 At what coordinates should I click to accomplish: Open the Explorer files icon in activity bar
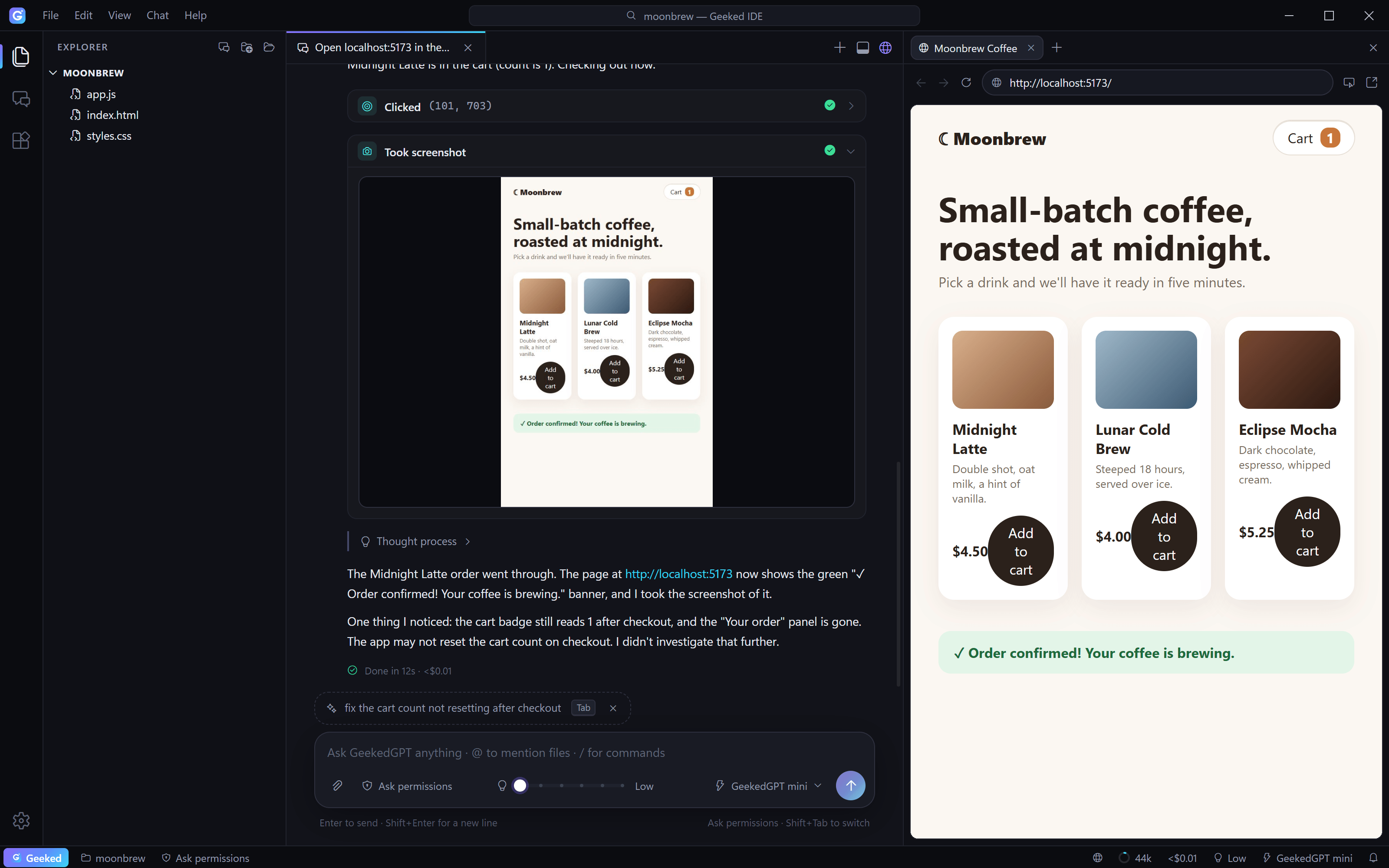coord(21,56)
